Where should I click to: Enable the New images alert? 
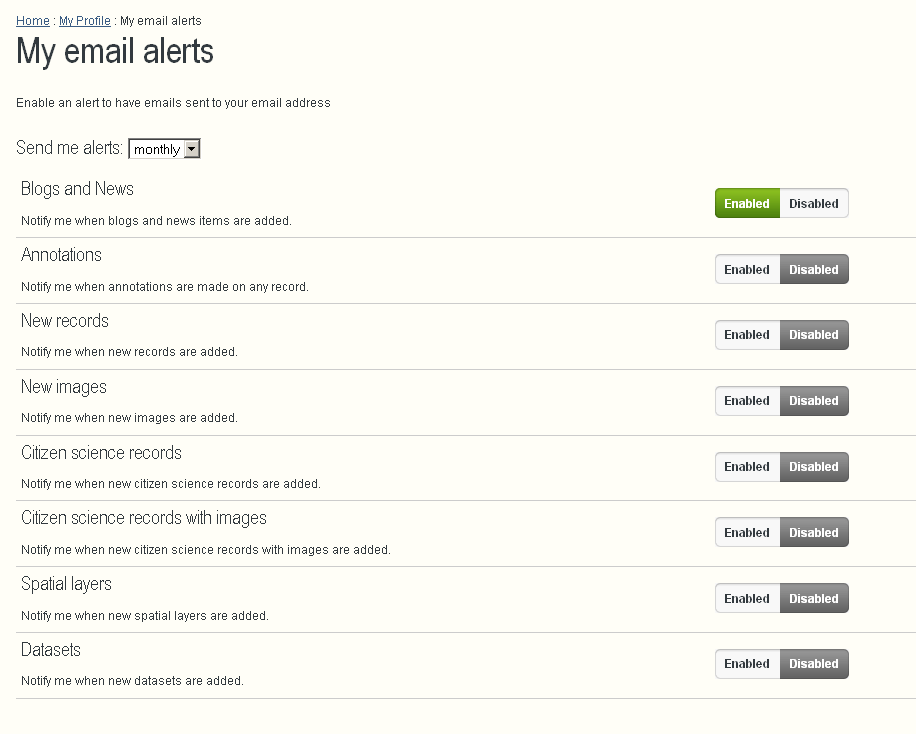pos(747,401)
